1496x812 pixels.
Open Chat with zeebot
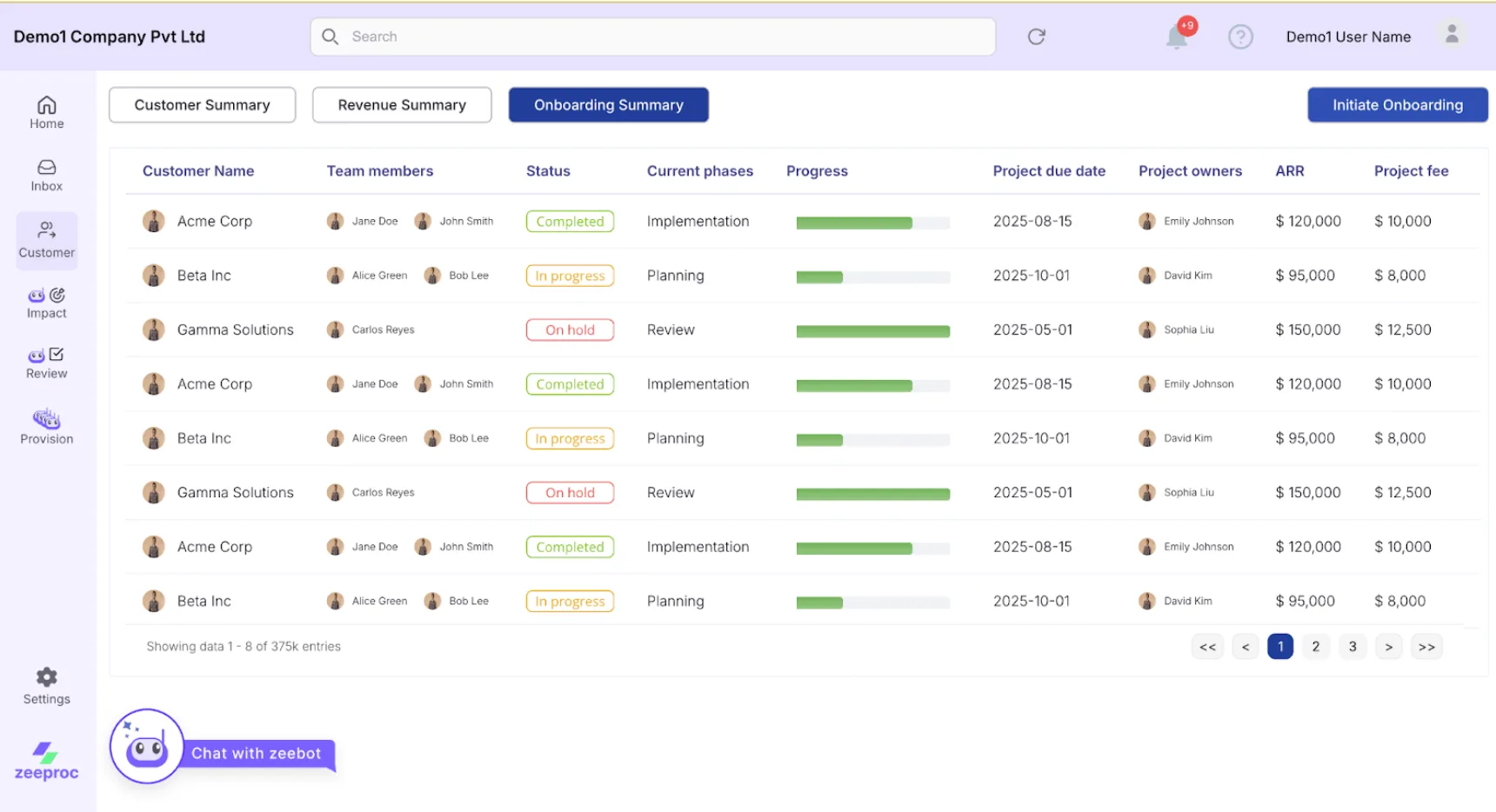click(x=257, y=753)
